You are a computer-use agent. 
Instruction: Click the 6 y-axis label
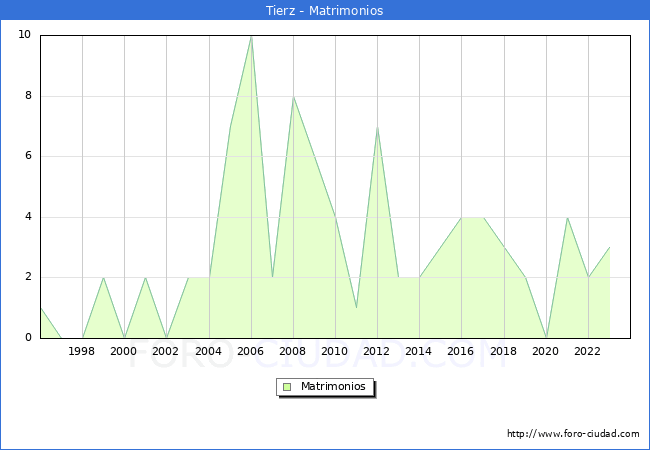coord(27,156)
